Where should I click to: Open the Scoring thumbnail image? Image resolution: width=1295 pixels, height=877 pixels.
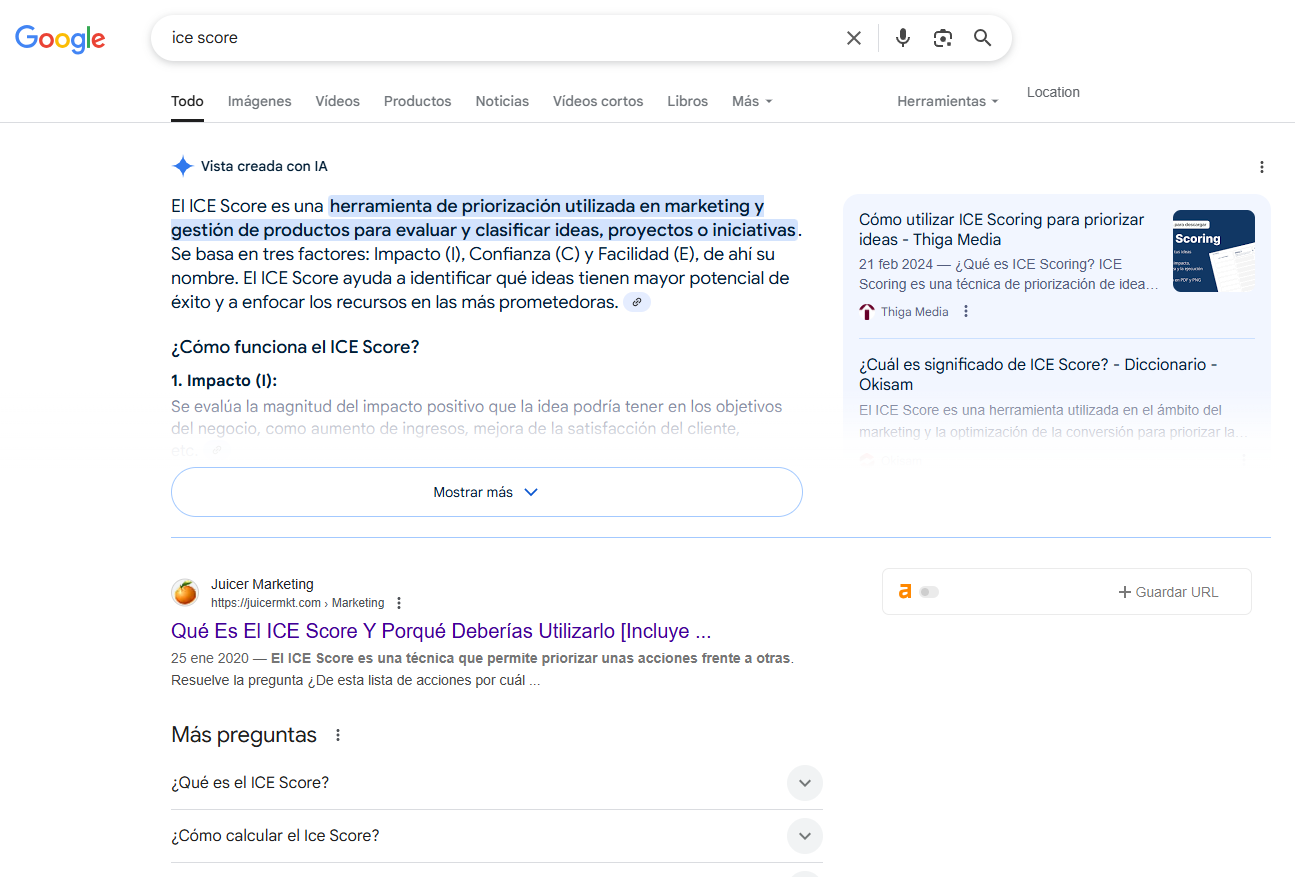tap(1214, 251)
